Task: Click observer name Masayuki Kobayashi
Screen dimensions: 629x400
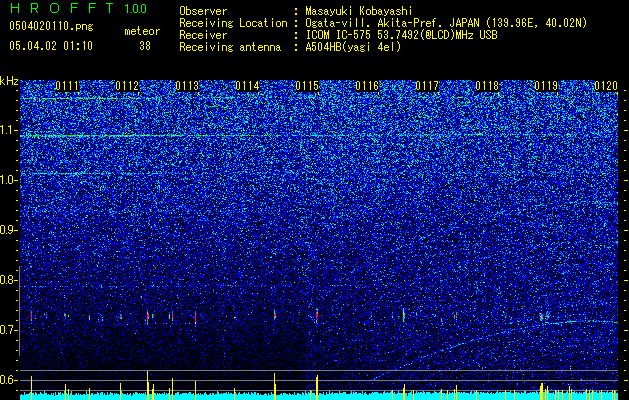Action: (359, 11)
